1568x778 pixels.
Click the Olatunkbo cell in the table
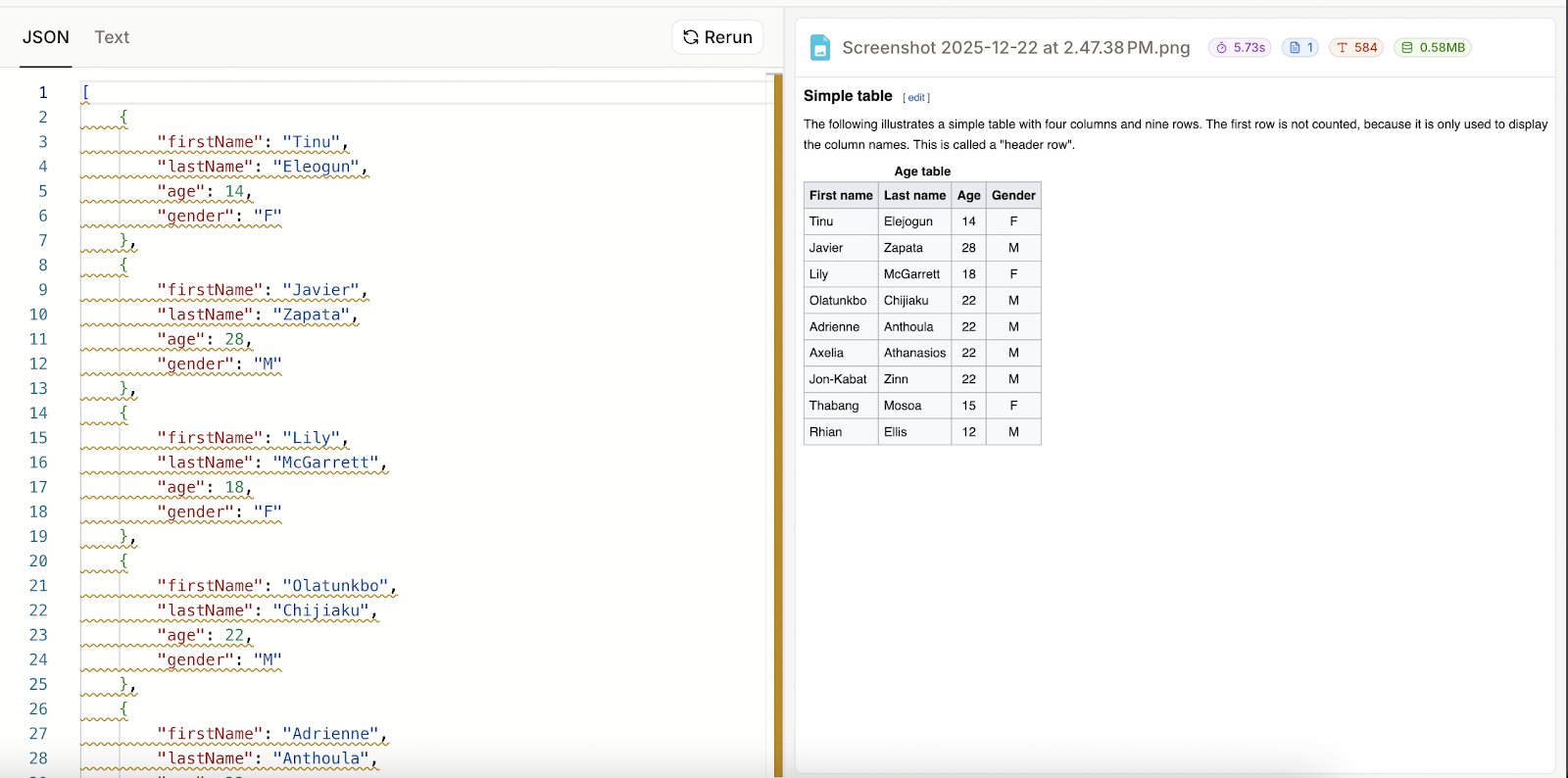838,301
